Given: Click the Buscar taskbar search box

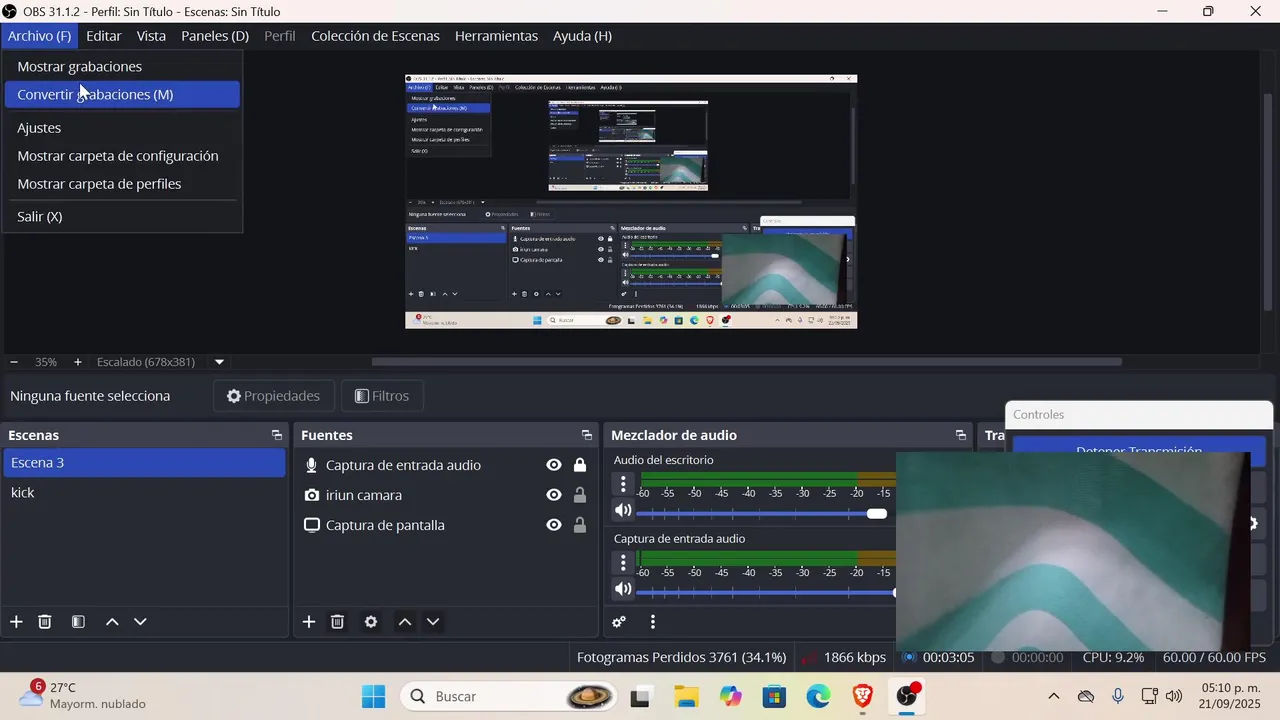Looking at the screenshot, I should tap(508, 696).
